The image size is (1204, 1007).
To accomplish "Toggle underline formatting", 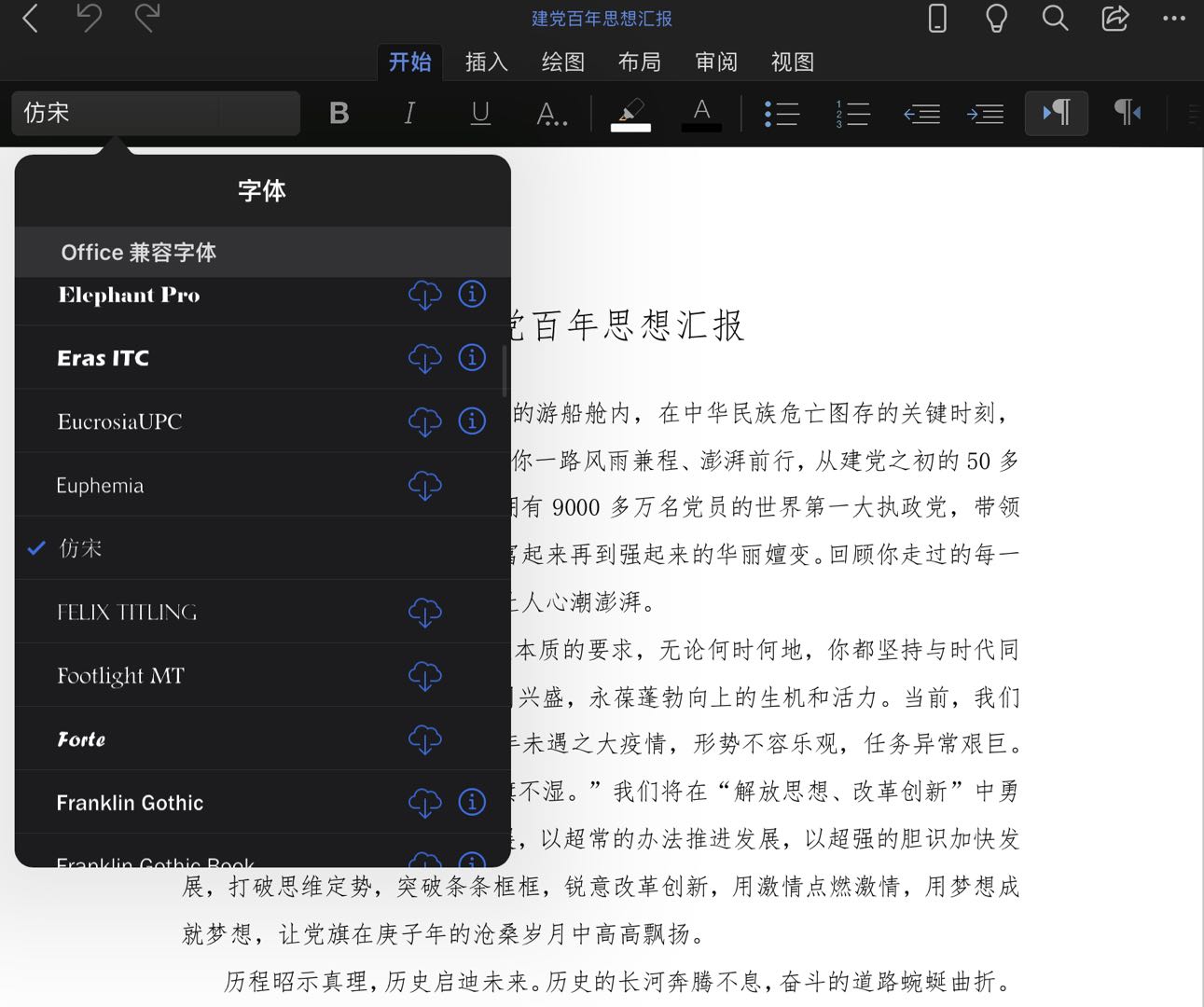I will [x=480, y=113].
